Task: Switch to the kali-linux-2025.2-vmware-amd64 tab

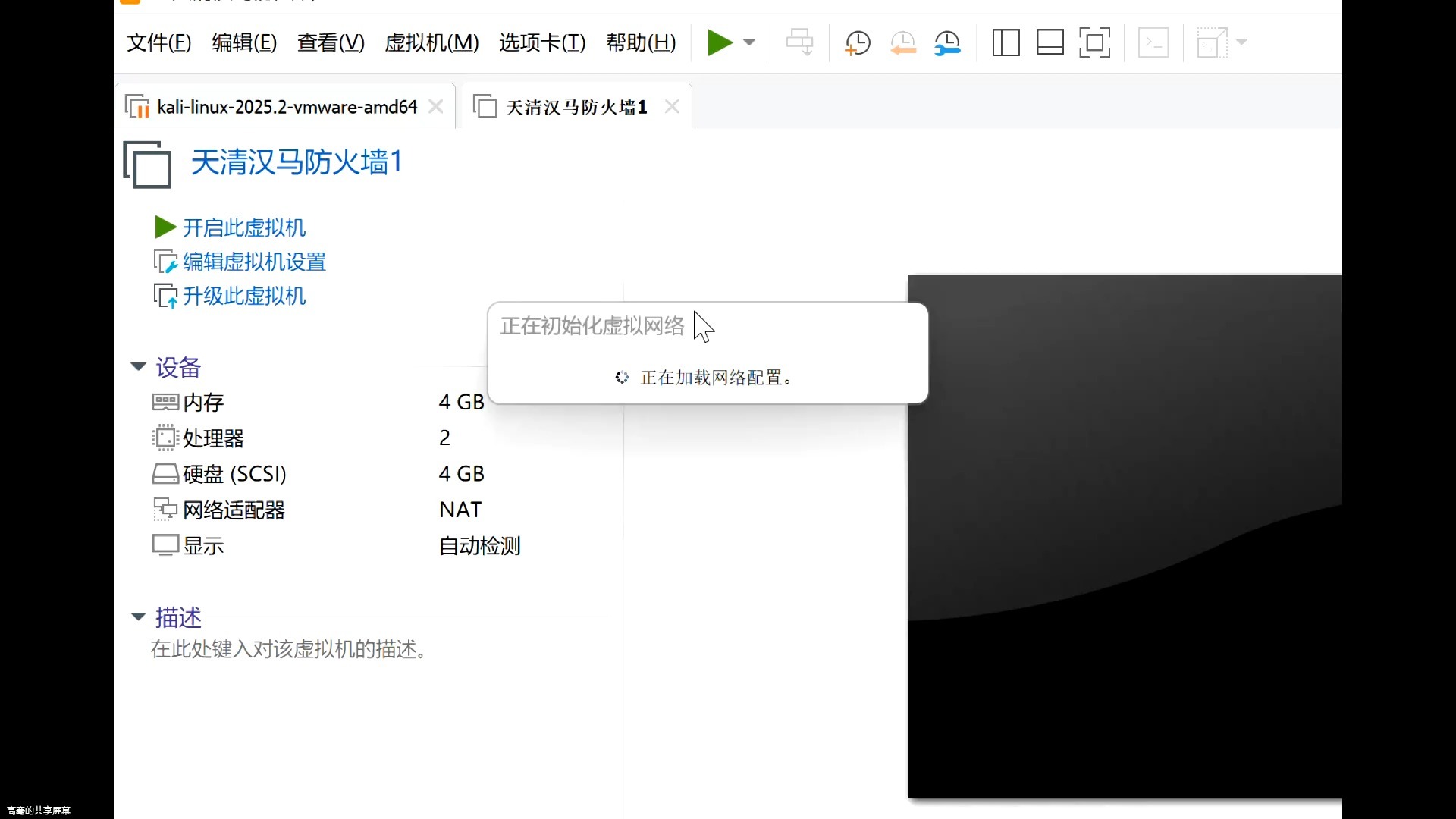Action: coord(287,107)
